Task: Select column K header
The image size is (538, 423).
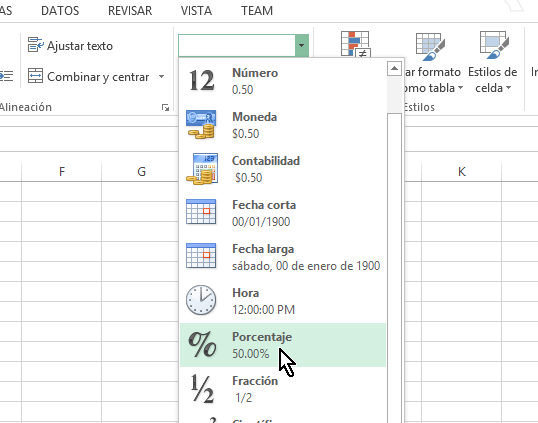Action: coord(461,171)
